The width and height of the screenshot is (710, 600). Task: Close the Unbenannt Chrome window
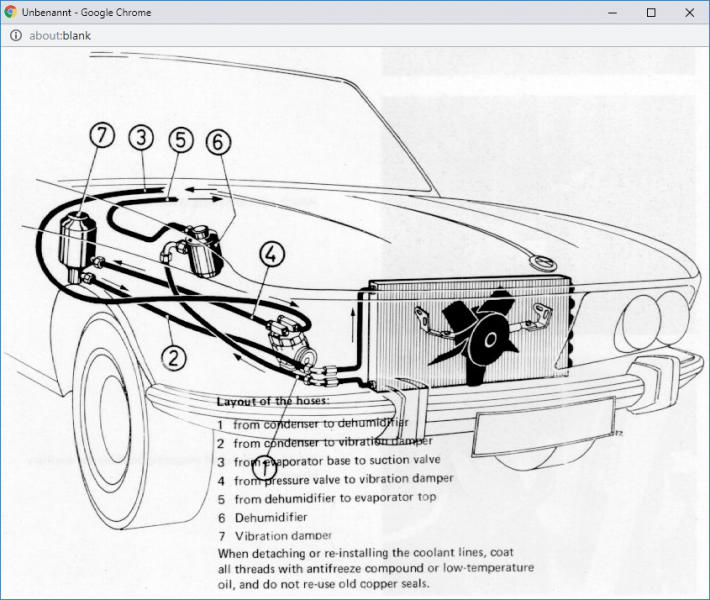[688, 12]
